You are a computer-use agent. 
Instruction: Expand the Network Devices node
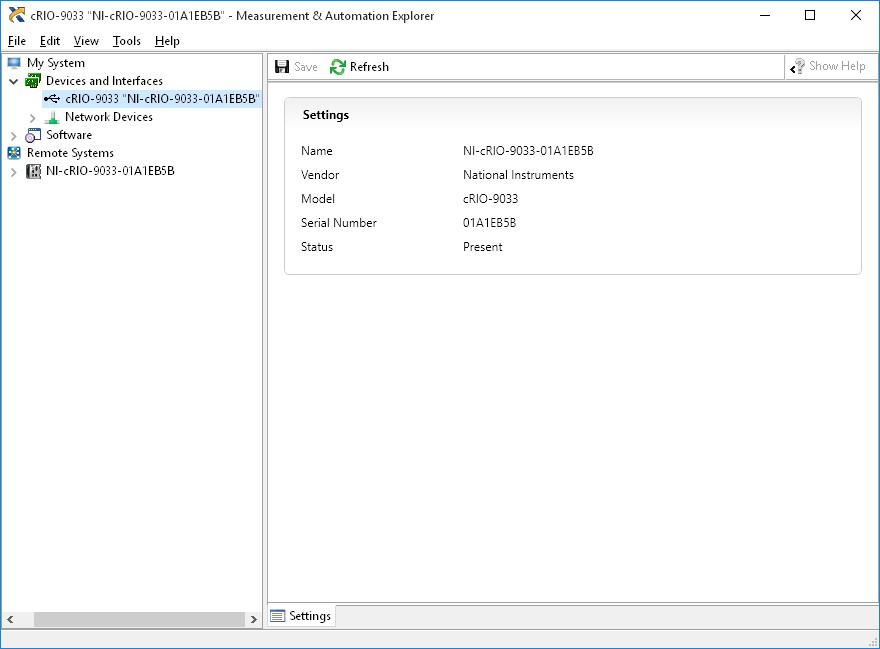(x=33, y=117)
